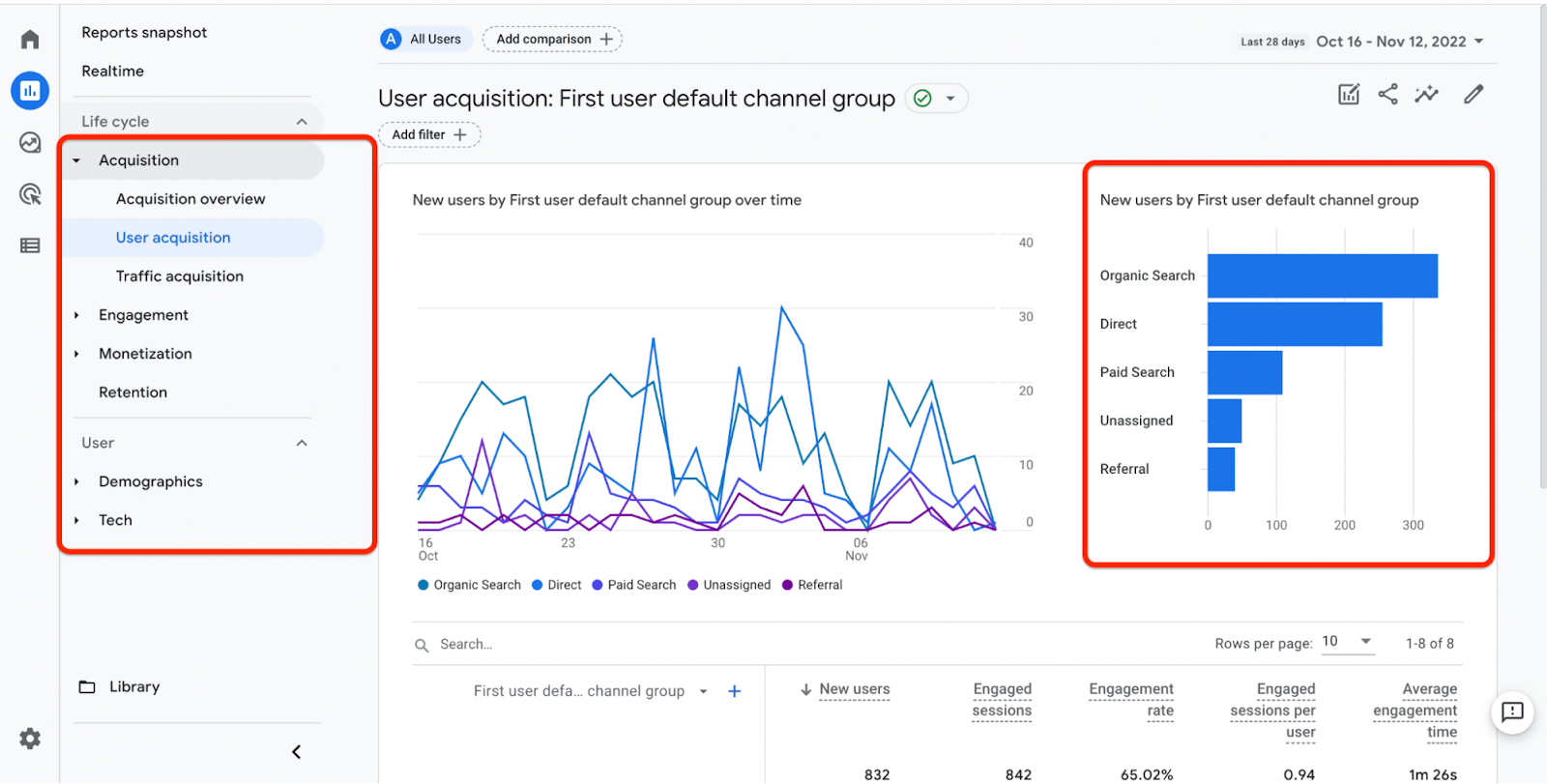This screenshot has height=784, width=1547.
Task: Open Admin settings gear
Action: (30, 739)
